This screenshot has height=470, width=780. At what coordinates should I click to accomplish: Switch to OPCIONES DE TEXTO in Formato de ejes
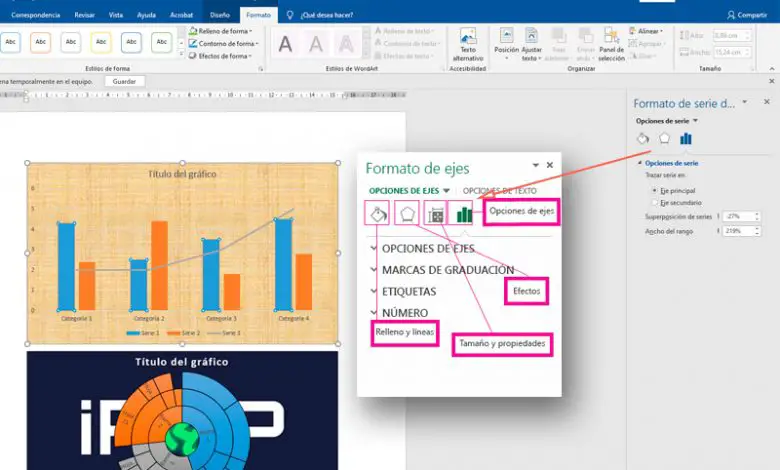[499, 190]
